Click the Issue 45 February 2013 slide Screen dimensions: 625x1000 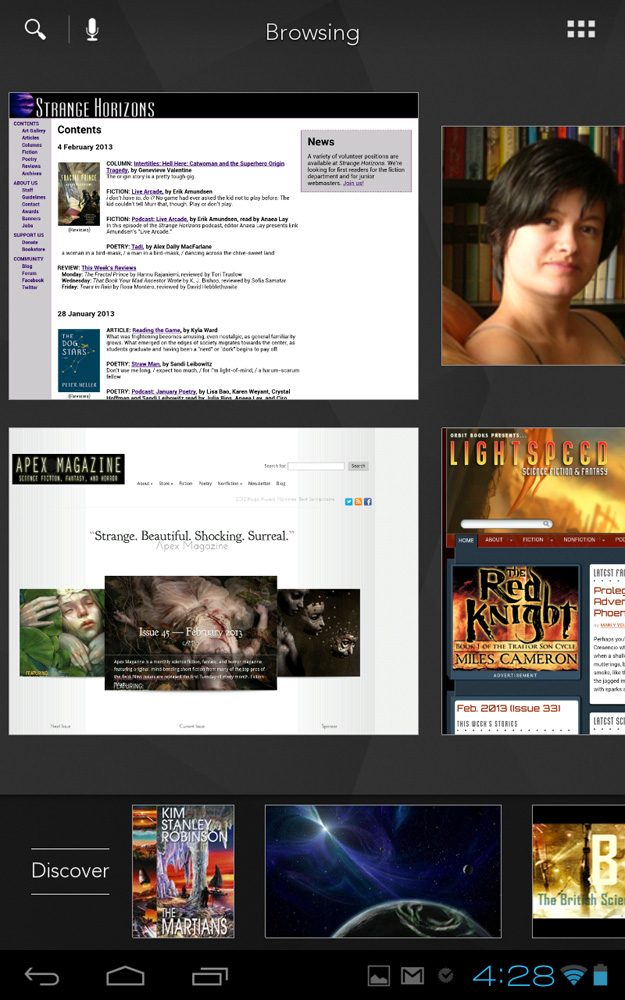[191, 633]
